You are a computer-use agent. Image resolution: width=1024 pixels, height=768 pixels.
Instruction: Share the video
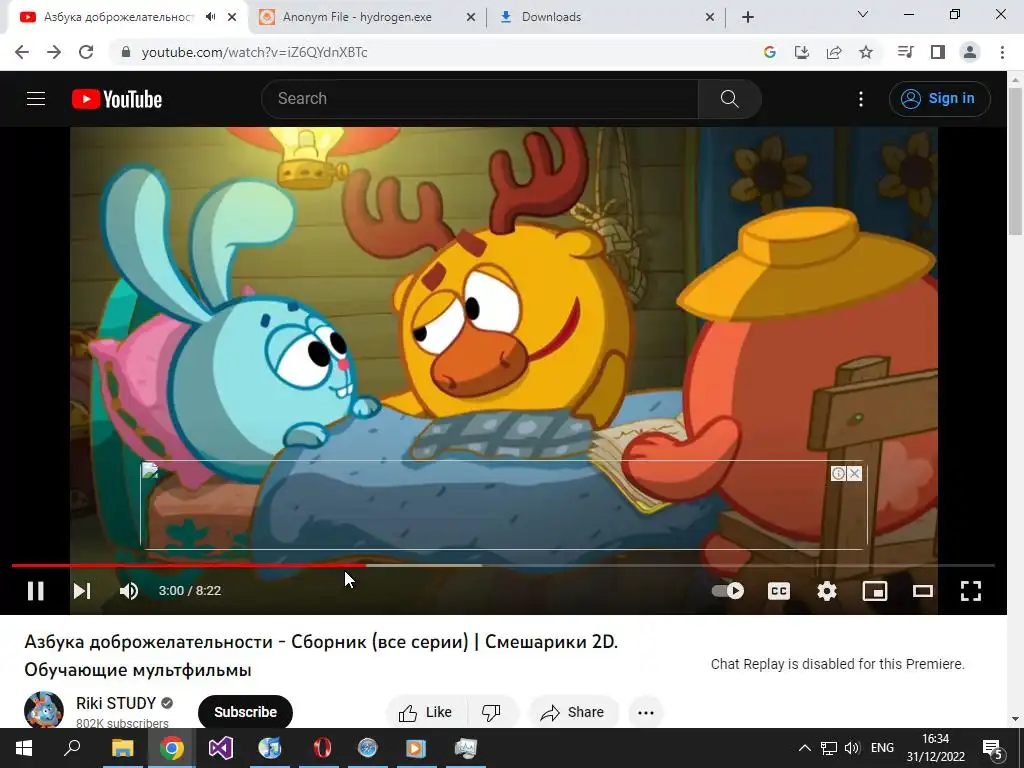(x=573, y=712)
